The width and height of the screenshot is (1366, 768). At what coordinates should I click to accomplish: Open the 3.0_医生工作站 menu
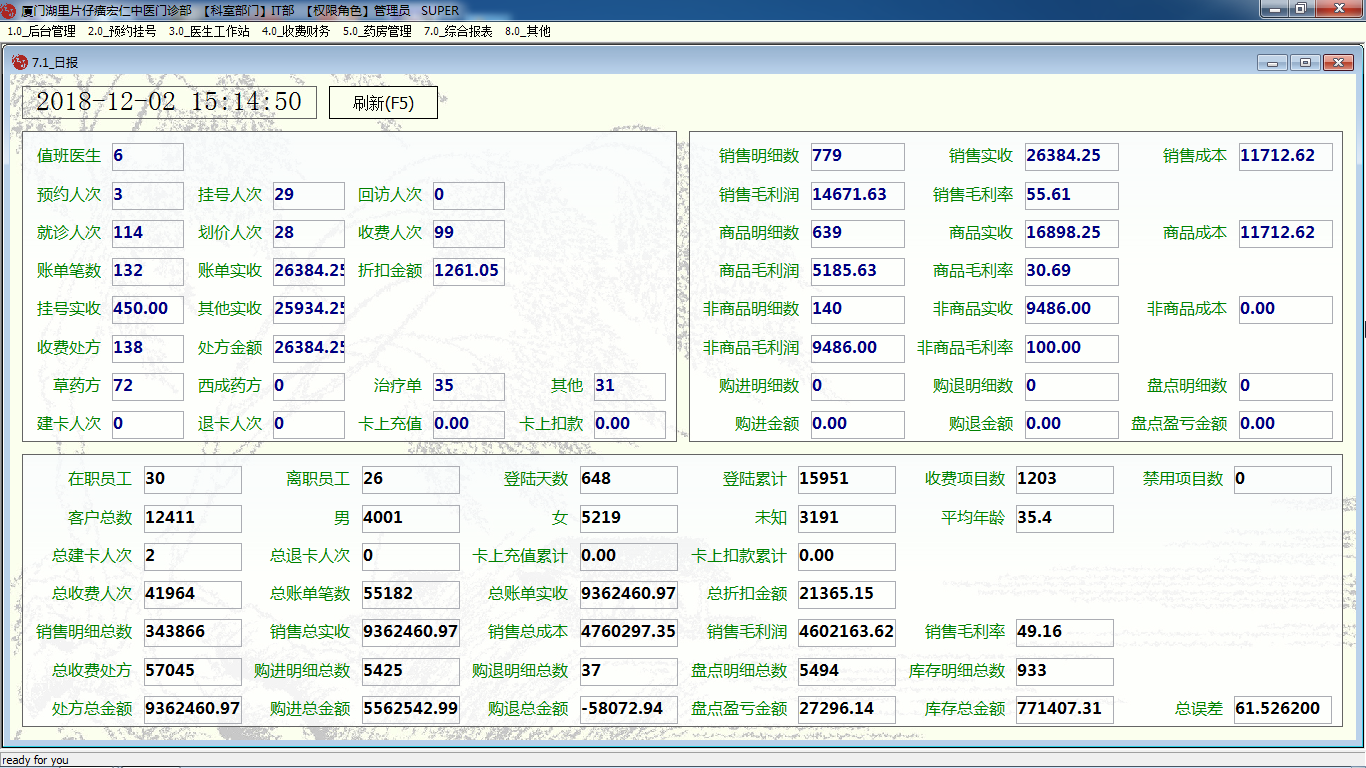pyautogui.click(x=209, y=31)
